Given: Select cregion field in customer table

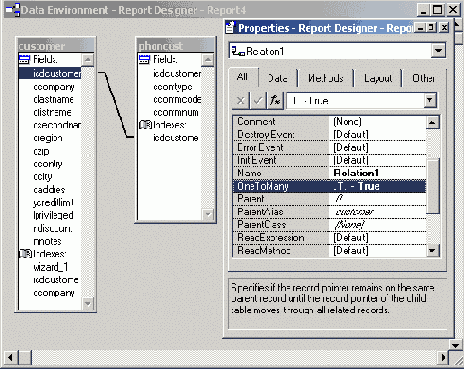Looking at the screenshot, I should 48,138.
